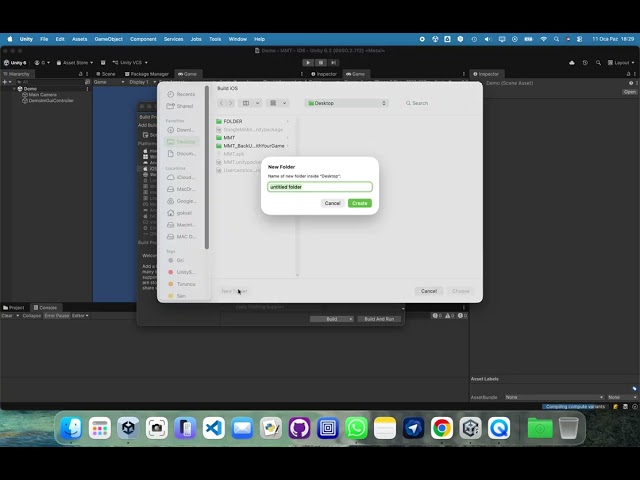
Task: Click Clear in the Console
Action: click(7, 316)
